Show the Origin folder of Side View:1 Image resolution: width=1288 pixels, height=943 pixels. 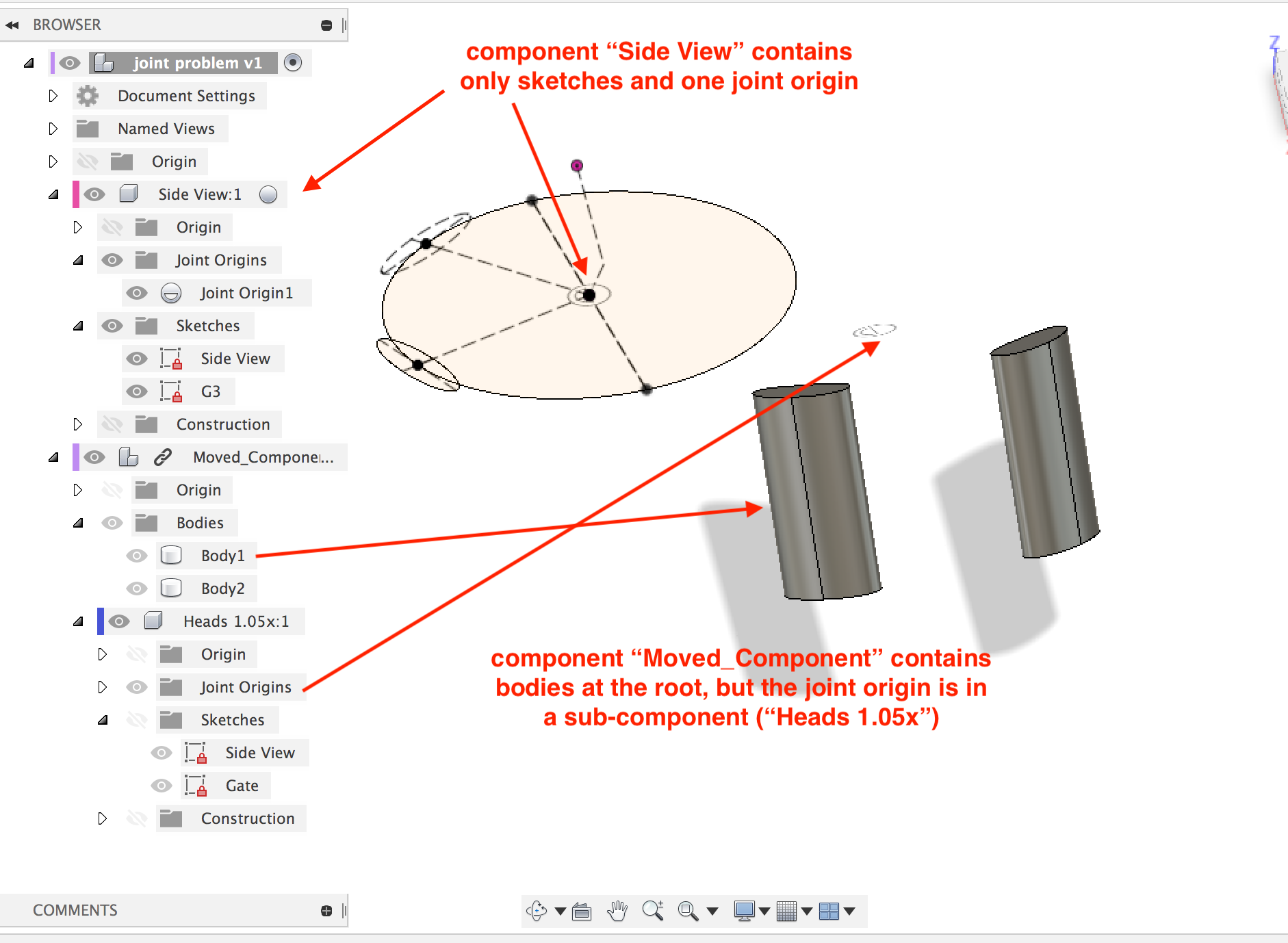pos(112,227)
